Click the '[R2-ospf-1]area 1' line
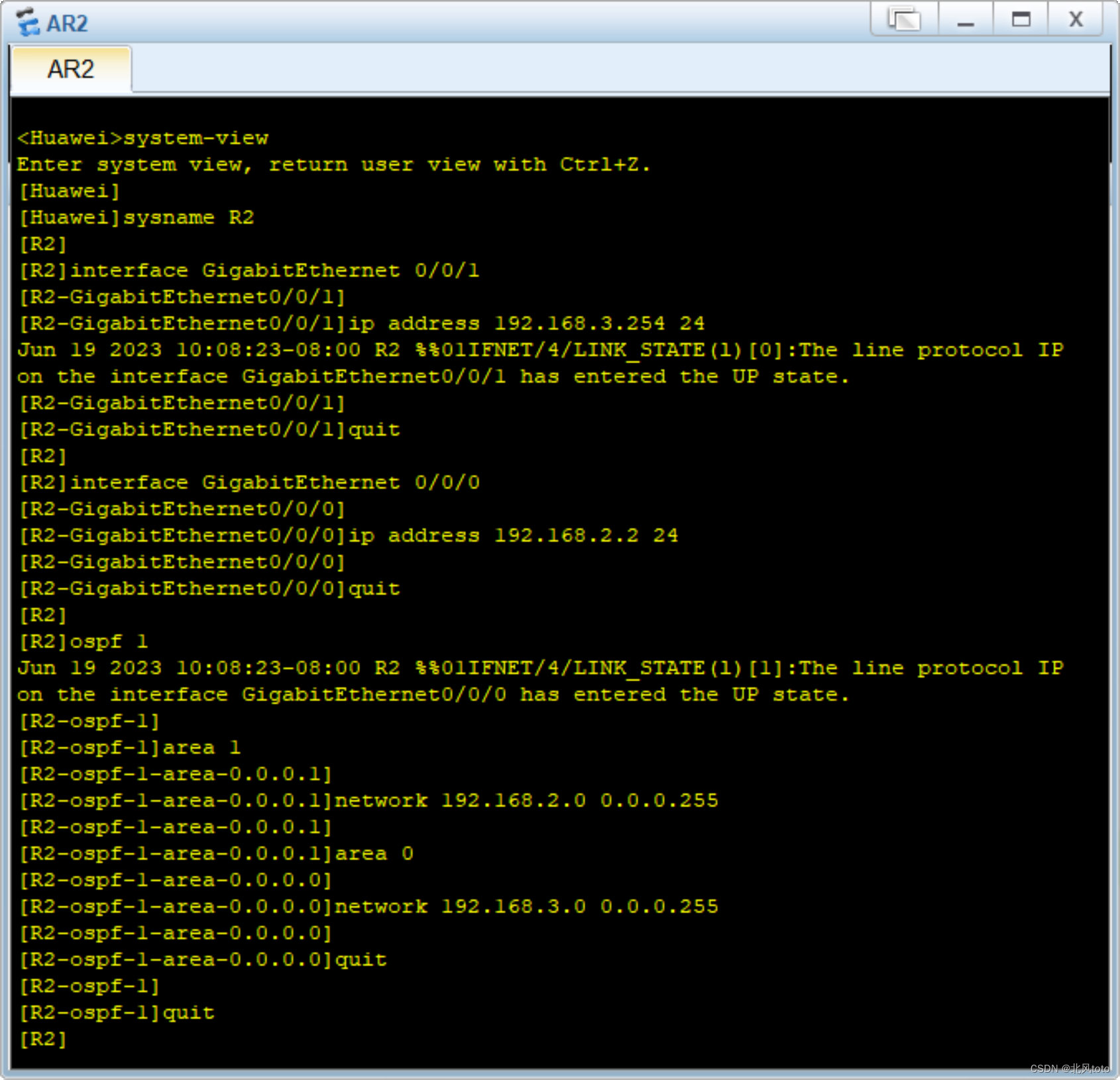The width and height of the screenshot is (1120, 1080). click(x=130, y=747)
